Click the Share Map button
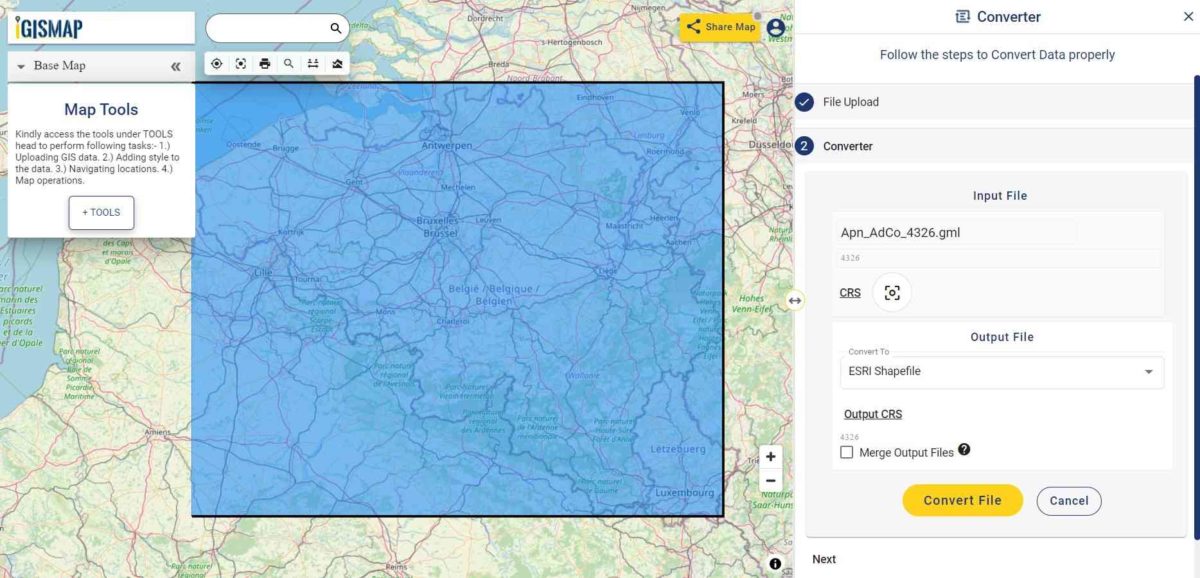 722,27
